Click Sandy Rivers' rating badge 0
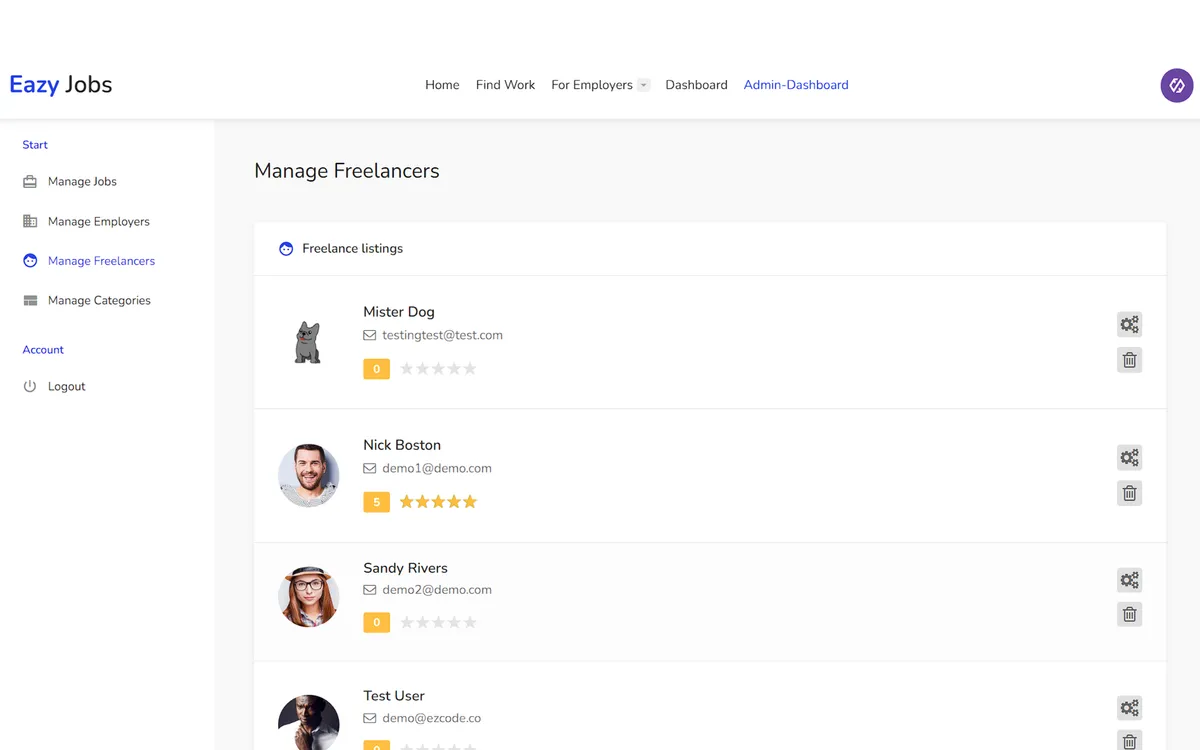The image size is (1200, 750). coord(376,623)
